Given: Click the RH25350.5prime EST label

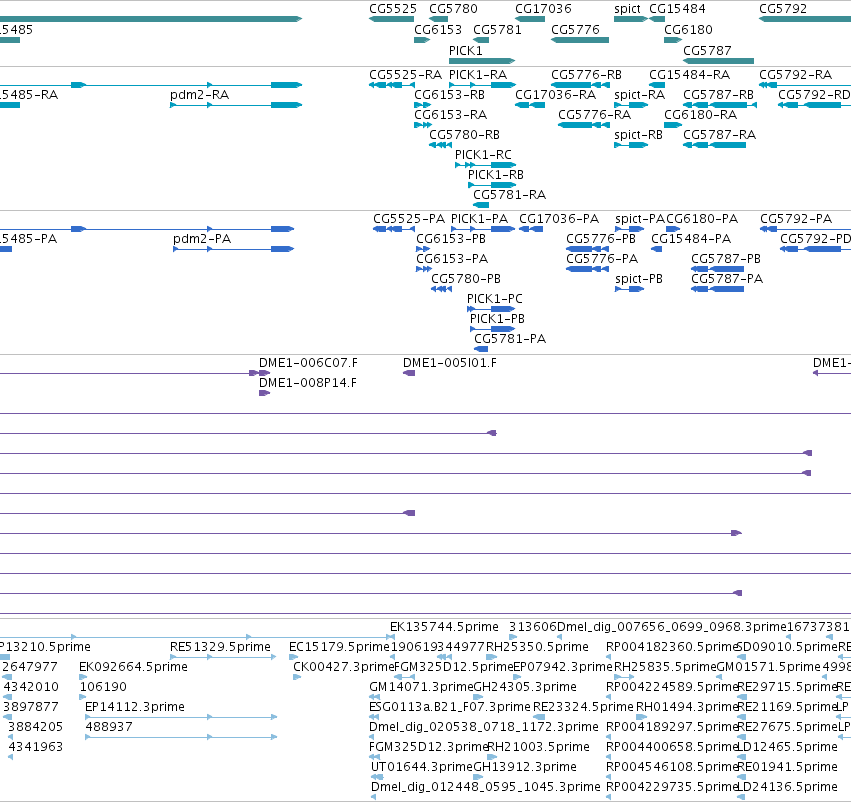Looking at the screenshot, I should [537, 647].
